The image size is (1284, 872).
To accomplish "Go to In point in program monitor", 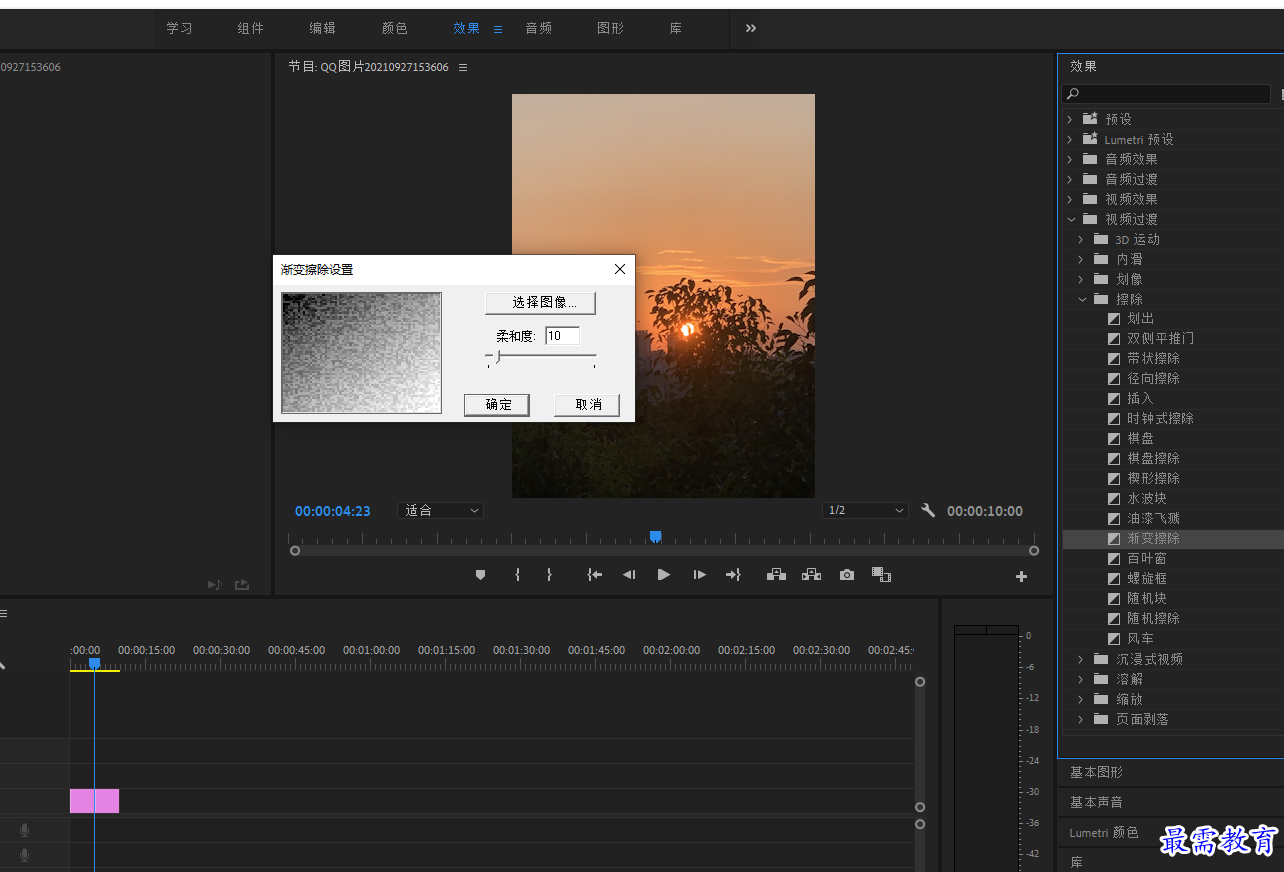I will (595, 575).
